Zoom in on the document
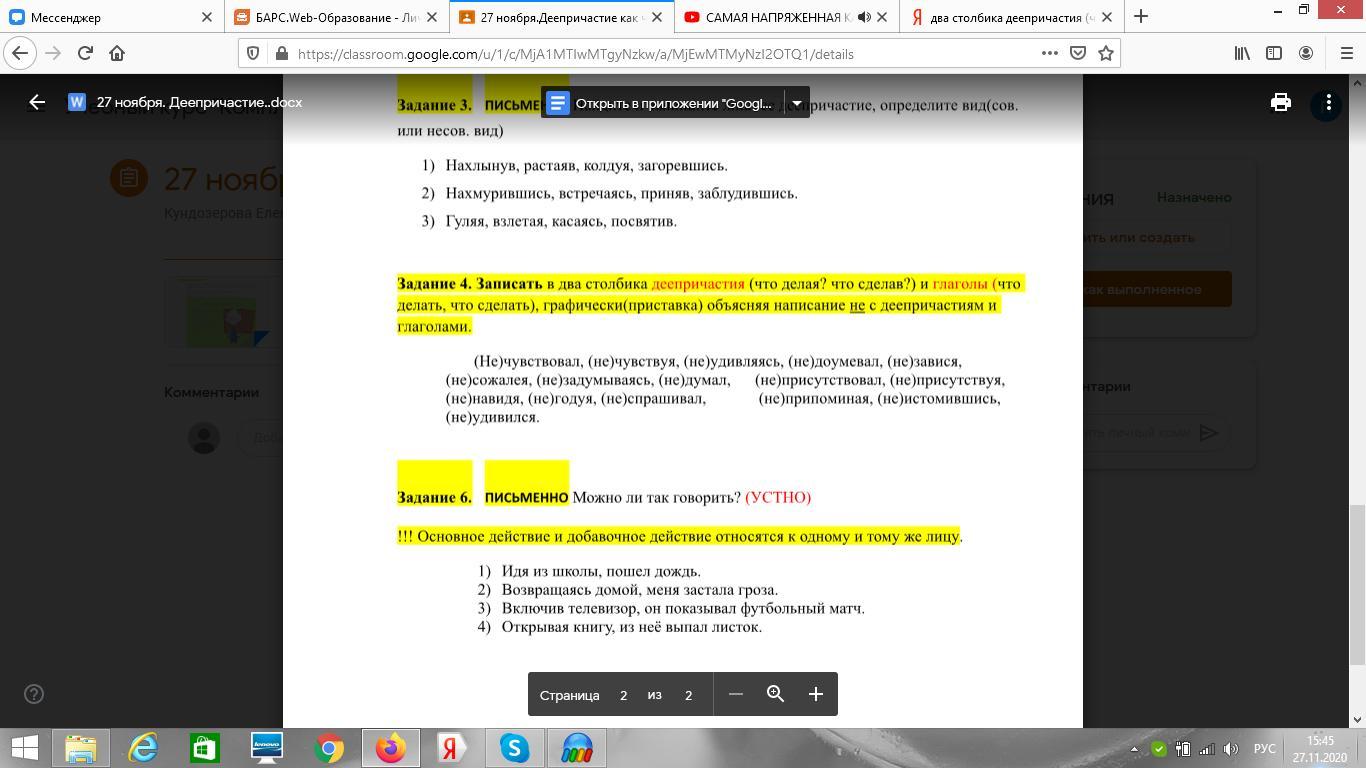This screenshot has height=768, width=1366. pyautogui.click(x=816, y=694)
